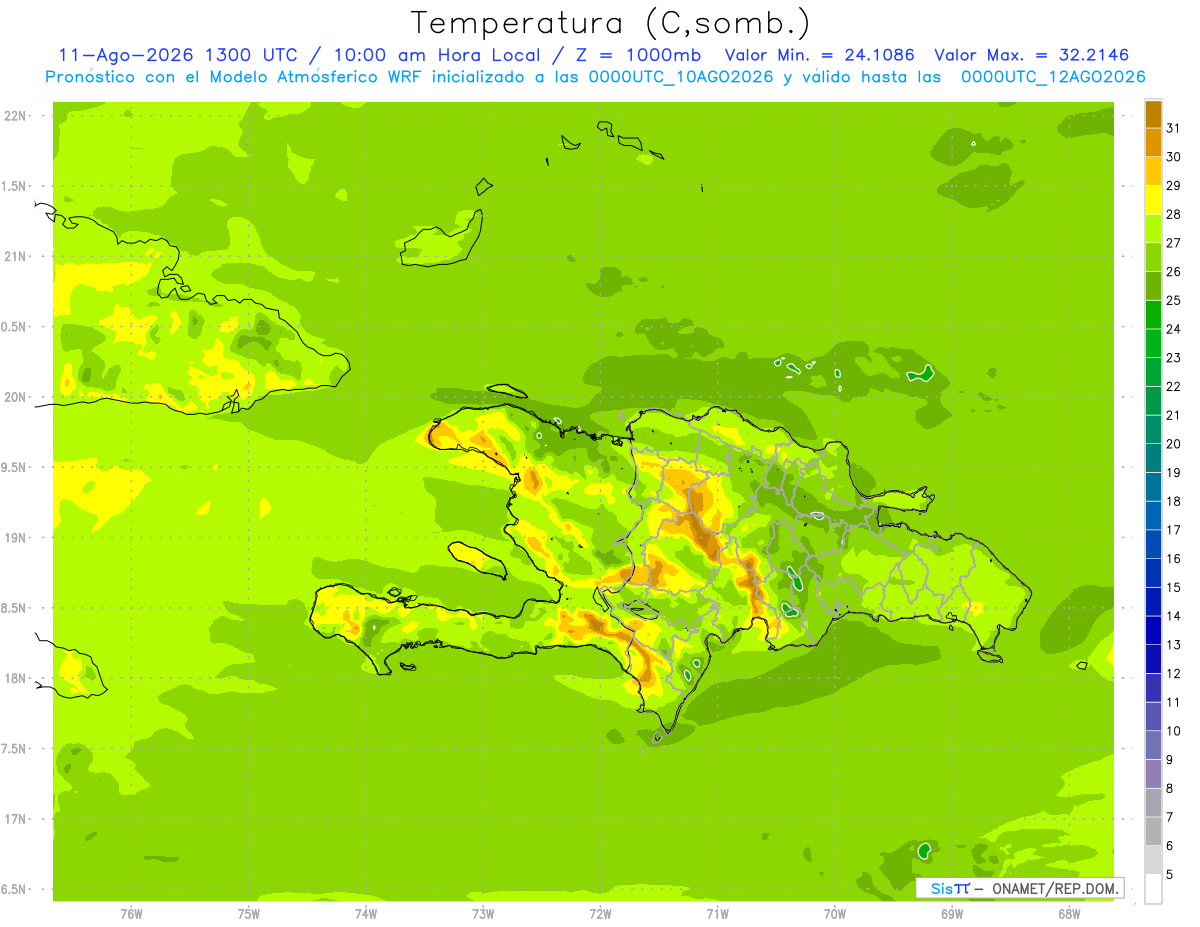Click the latitude label "19N"
This screenshot has height=927, width=1200.
pos(15,538)
